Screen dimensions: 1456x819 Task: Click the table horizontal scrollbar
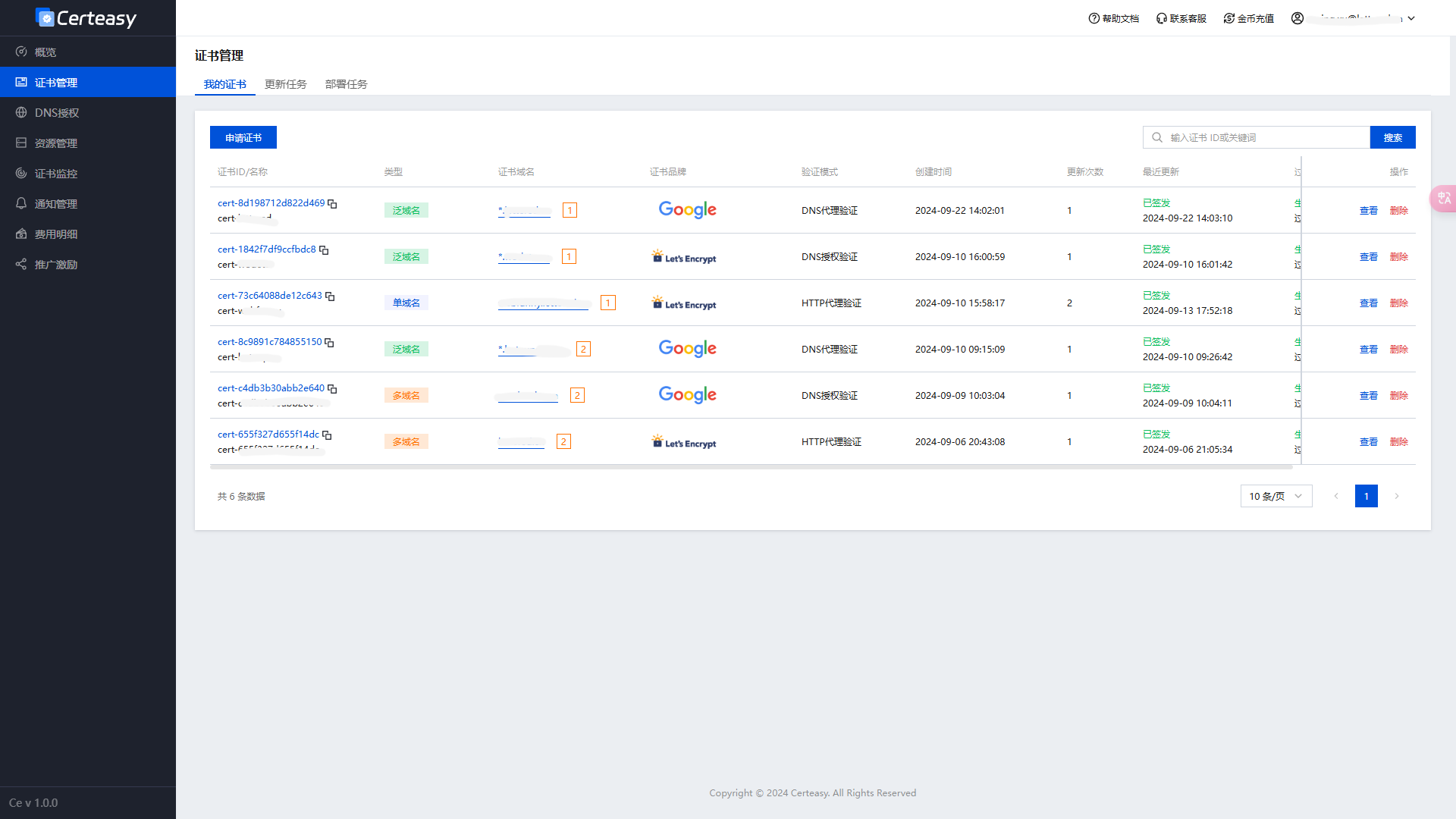752,467
